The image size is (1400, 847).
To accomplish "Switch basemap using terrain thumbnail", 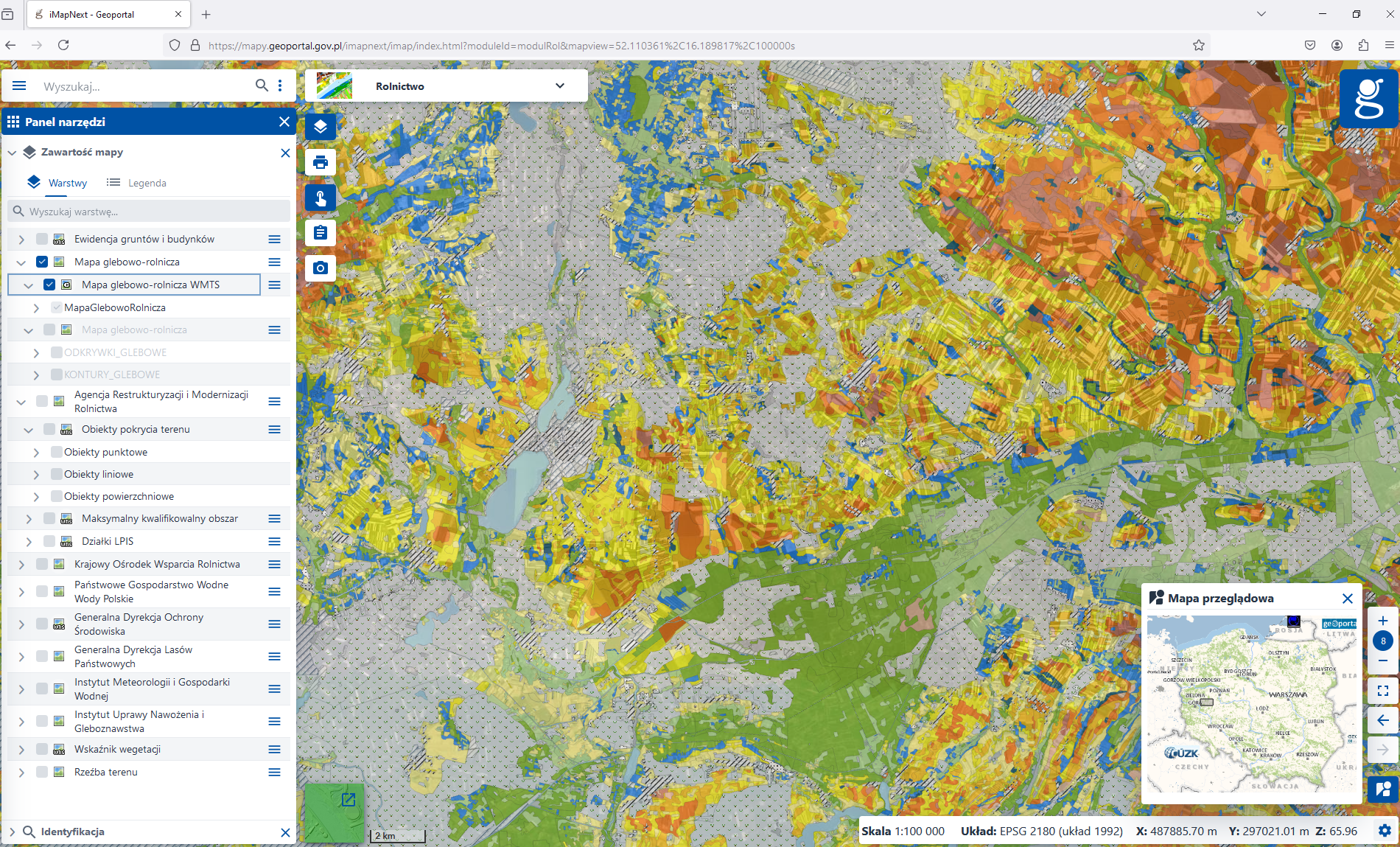I will point(334,813).
